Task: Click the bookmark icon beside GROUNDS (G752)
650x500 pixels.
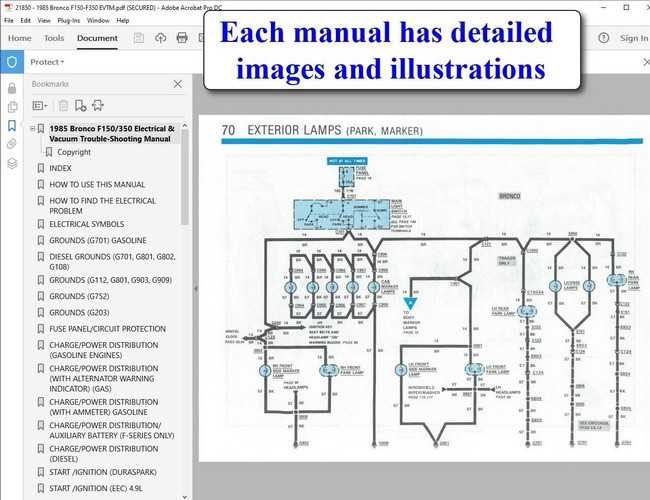Action: pyautogui.click(x=41, y=296)
